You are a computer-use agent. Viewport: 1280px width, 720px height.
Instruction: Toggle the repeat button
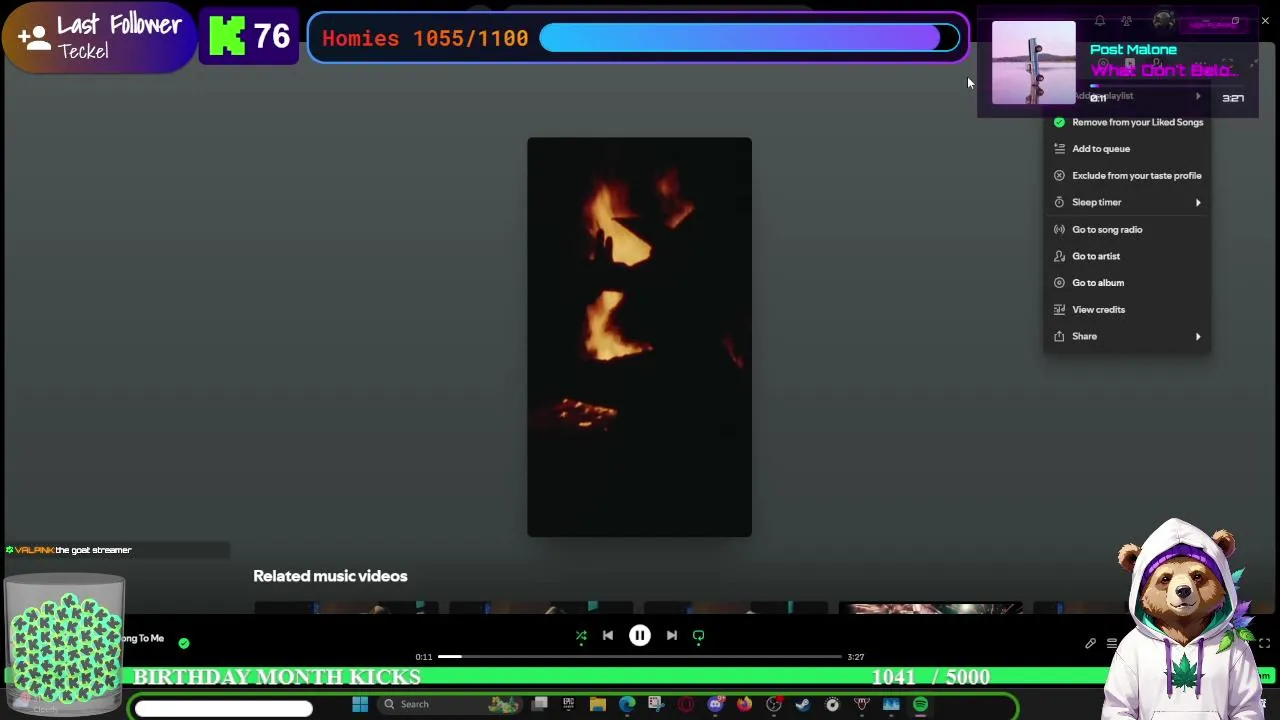[699, 636]
